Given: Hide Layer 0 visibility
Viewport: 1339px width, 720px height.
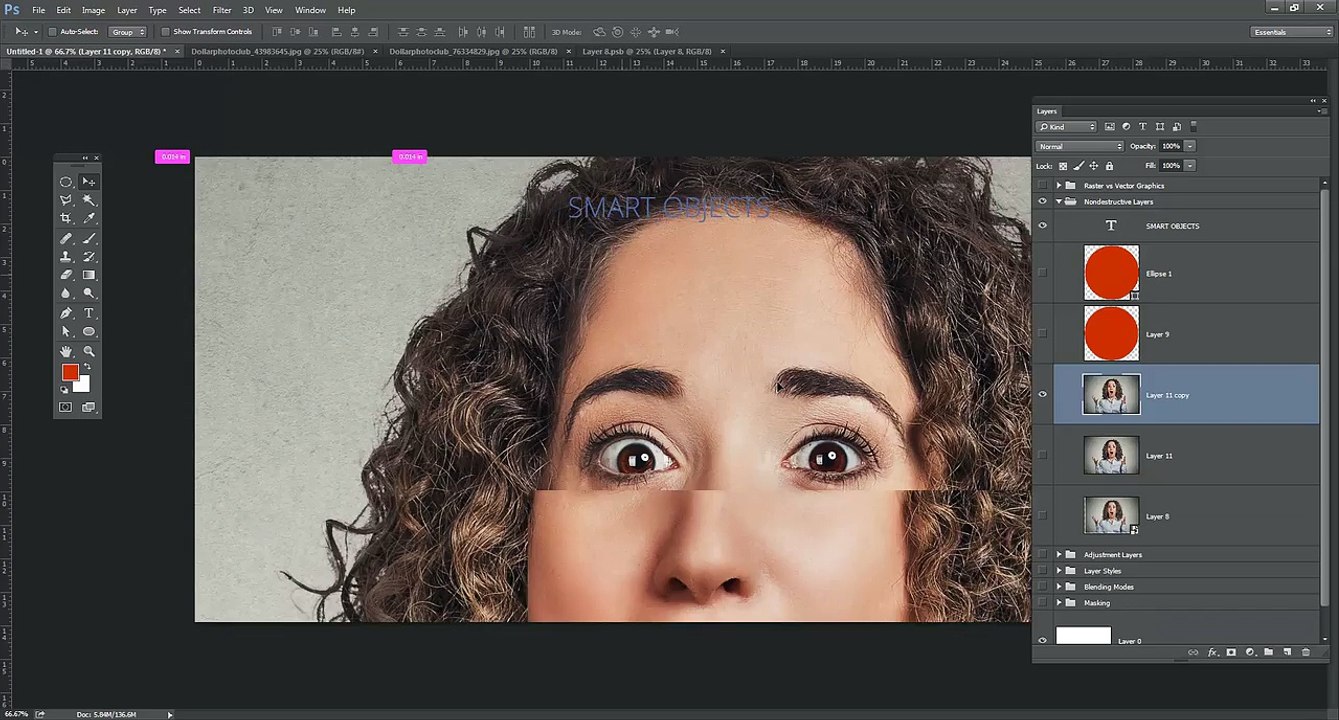Looking at the screenshot, I should pyautogui.click(x=1043, y=640).
